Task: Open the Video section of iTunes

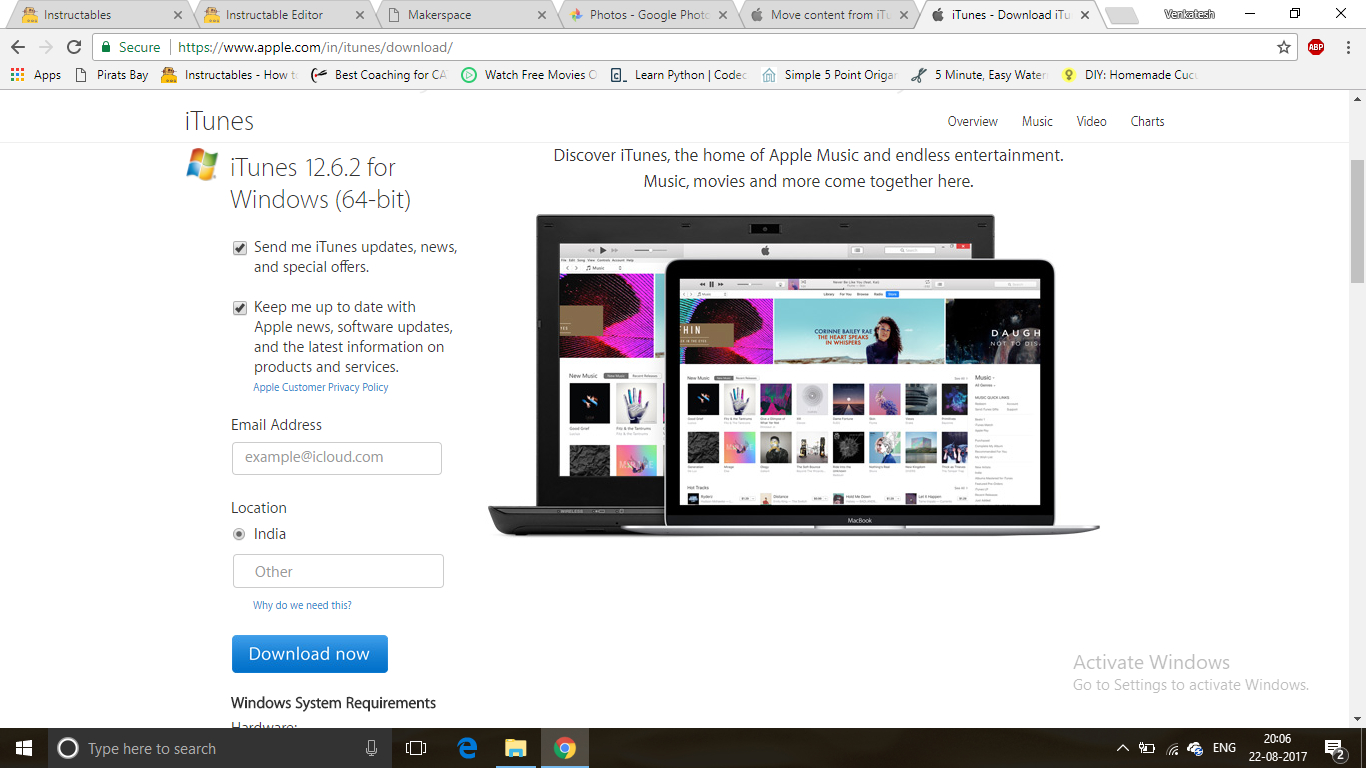Action: (1091, 121)
